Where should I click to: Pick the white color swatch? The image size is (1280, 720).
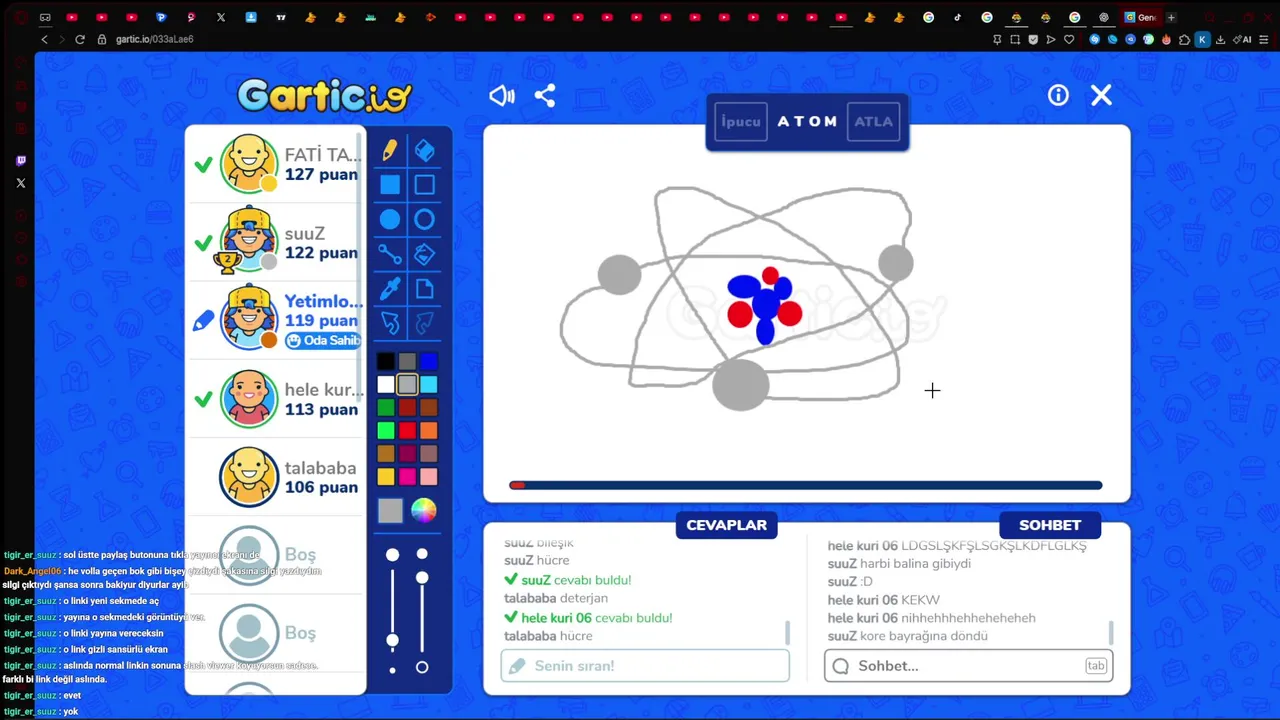point(386,385)
